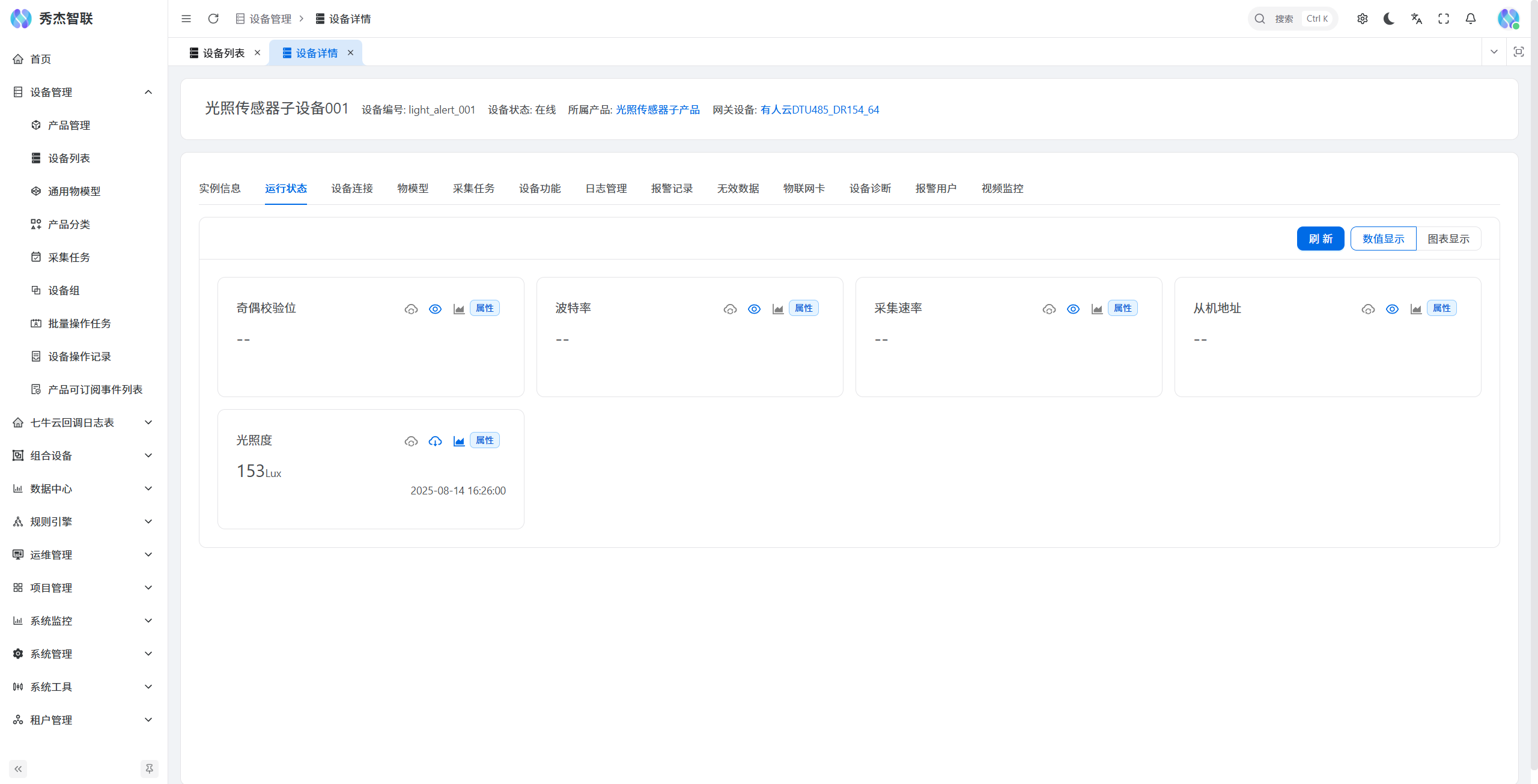Click cloud download icon on 光照度 card
This screenshot has height=784, width=1538.
point(435,442)
